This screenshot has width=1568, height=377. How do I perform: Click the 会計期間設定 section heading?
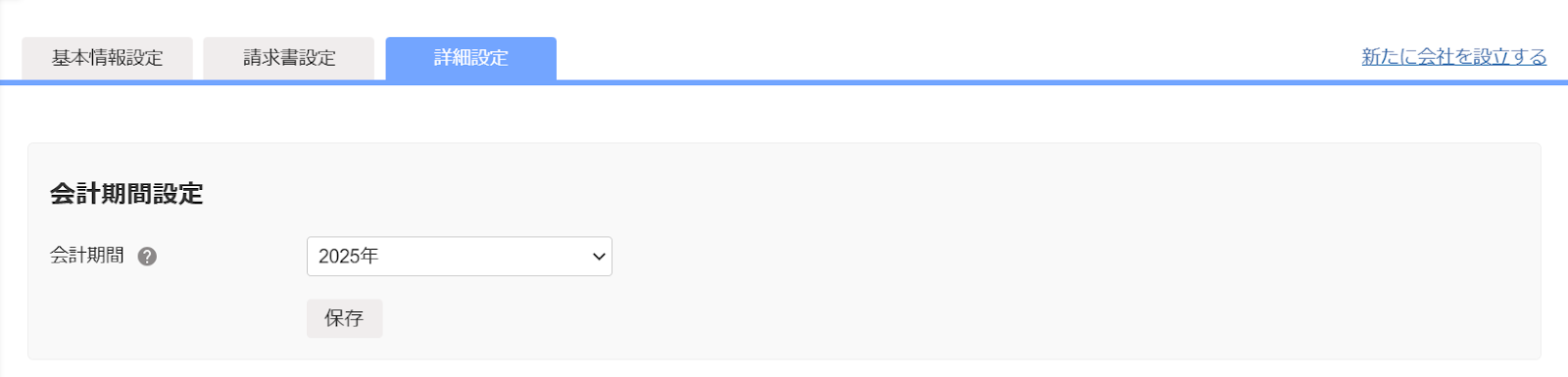(126, 194)
